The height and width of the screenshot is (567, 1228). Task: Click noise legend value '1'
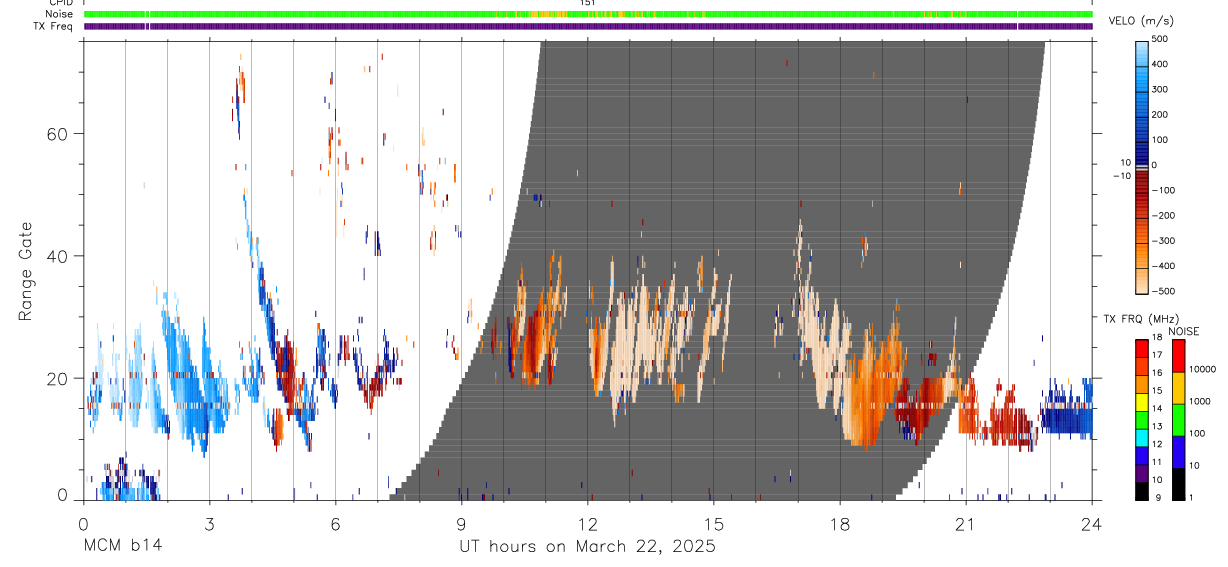coord(1192,497)
